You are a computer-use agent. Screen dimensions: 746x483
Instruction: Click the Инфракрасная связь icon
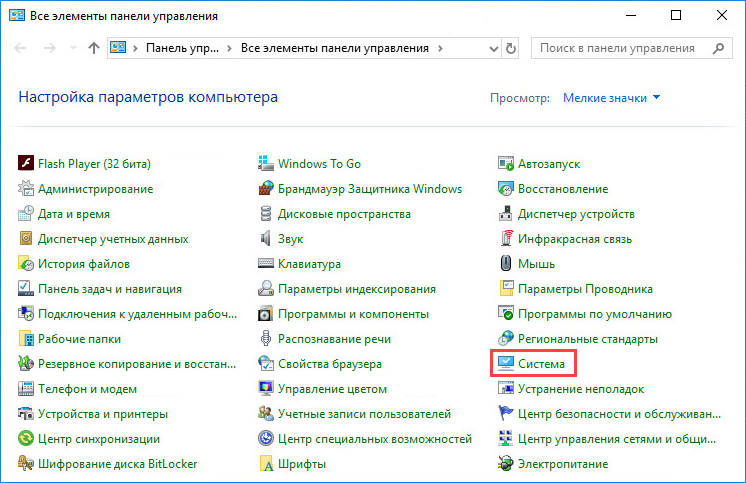506,238
